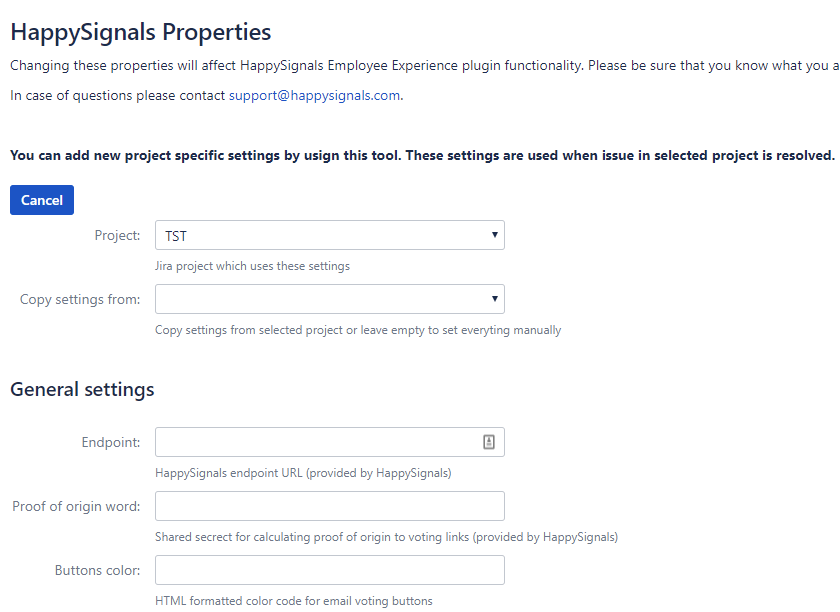Click the Proof of origin word: label
840x612 pixels.
(76, 506)
